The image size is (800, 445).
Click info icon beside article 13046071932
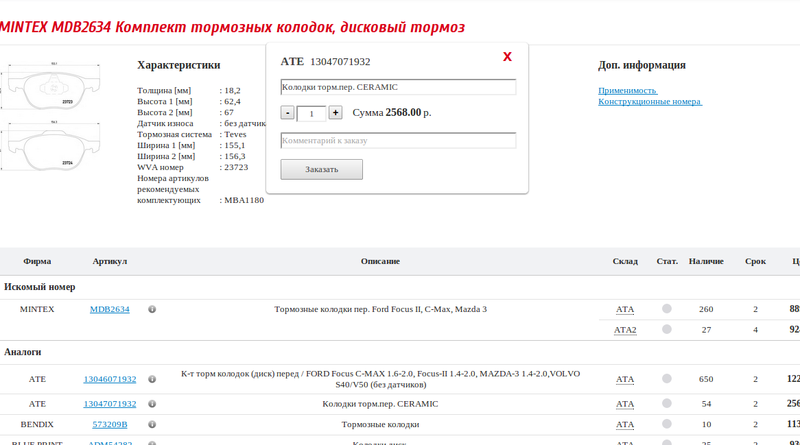(152, 380)
